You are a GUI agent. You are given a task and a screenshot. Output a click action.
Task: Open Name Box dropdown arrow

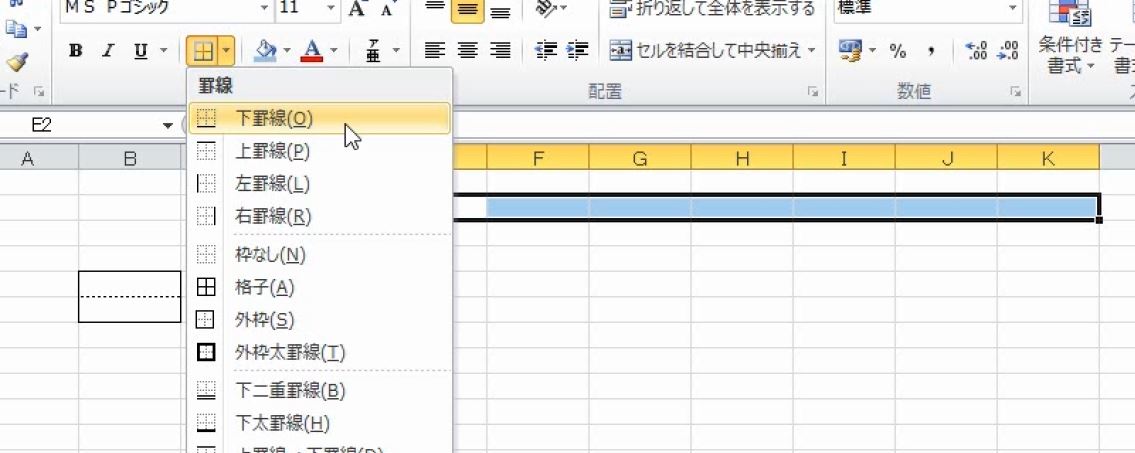[168, 126]
